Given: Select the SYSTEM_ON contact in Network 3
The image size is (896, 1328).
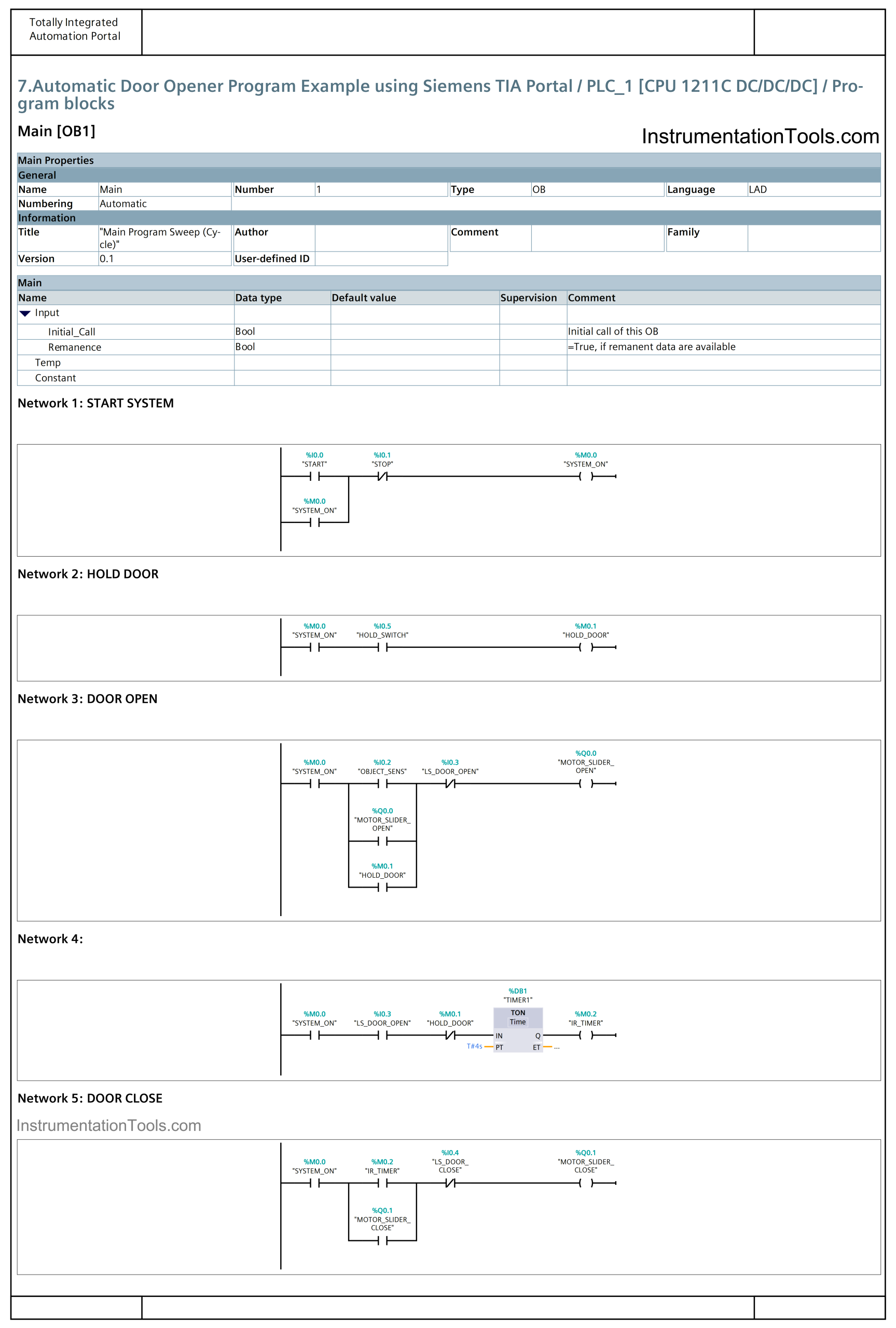Looking at the screenshot, I should click(x=314, y=784).
